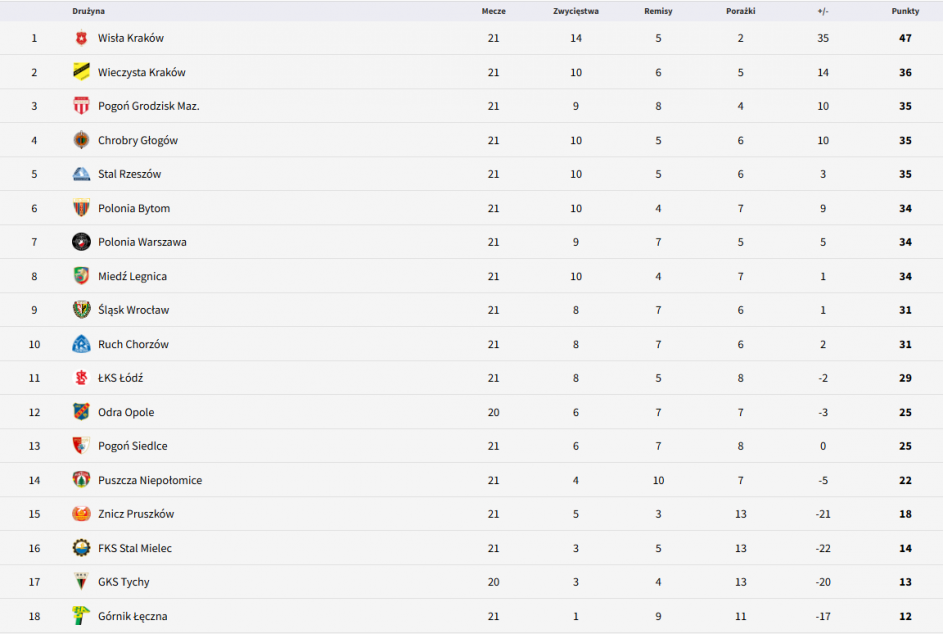Viewport: 943px width, 634px height.
Task: Click the Górnik Łęczna club crest
Action: pyautogui.click(x=81, y=616)
